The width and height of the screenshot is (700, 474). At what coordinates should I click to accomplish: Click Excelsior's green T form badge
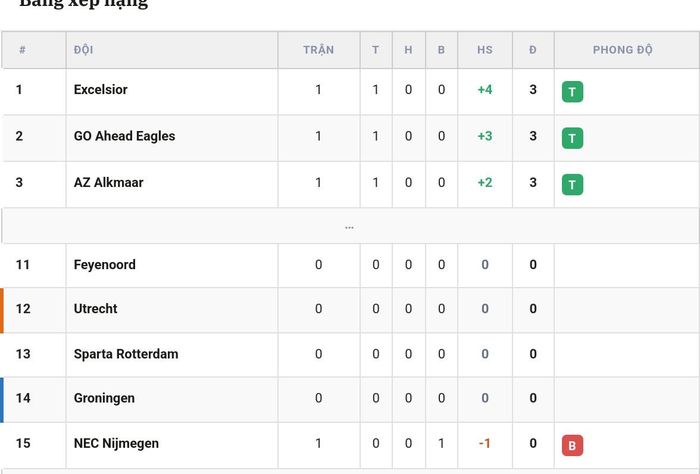572,92
